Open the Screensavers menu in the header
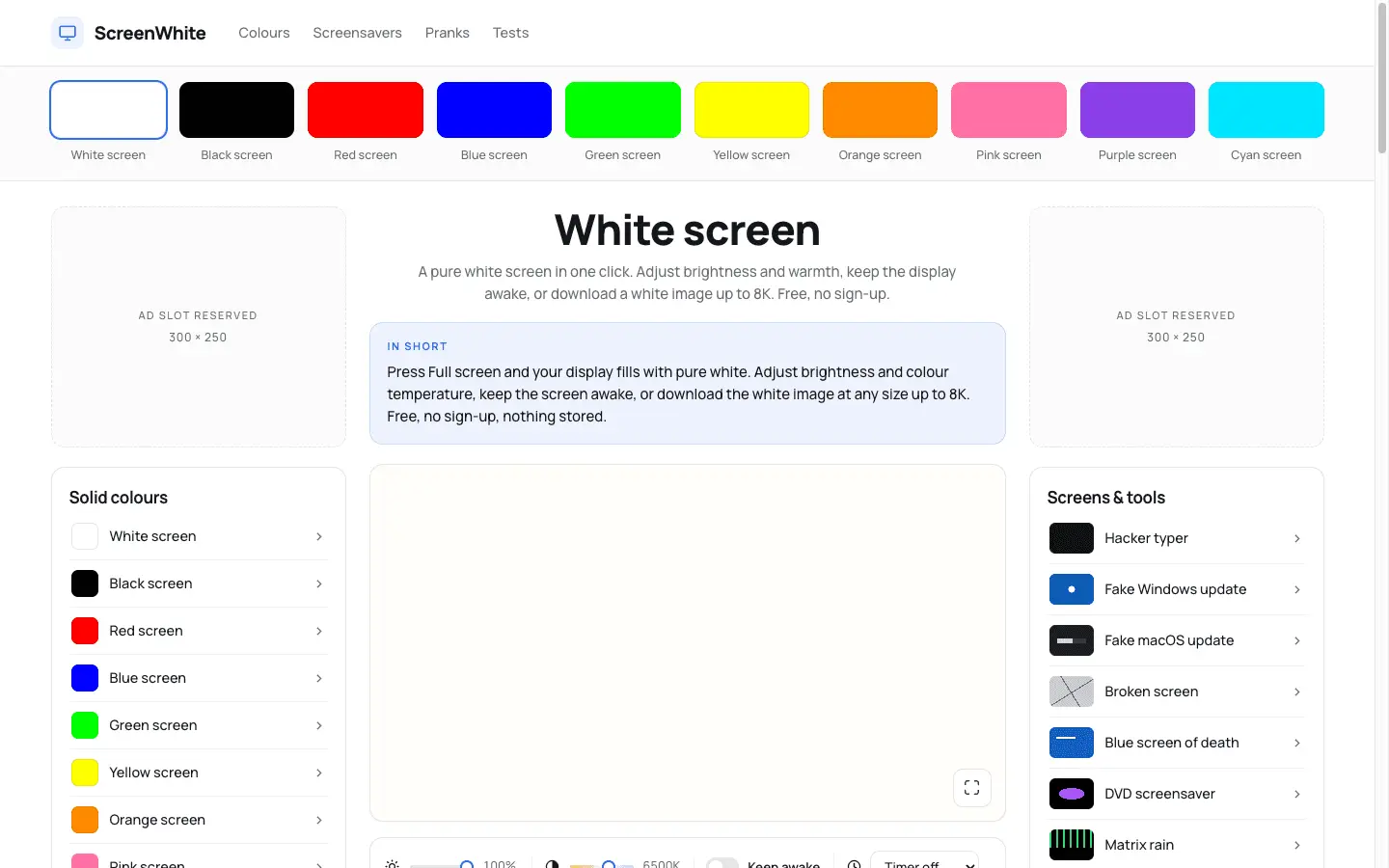This screenshot has width=1389, height=868. [357, 33]
